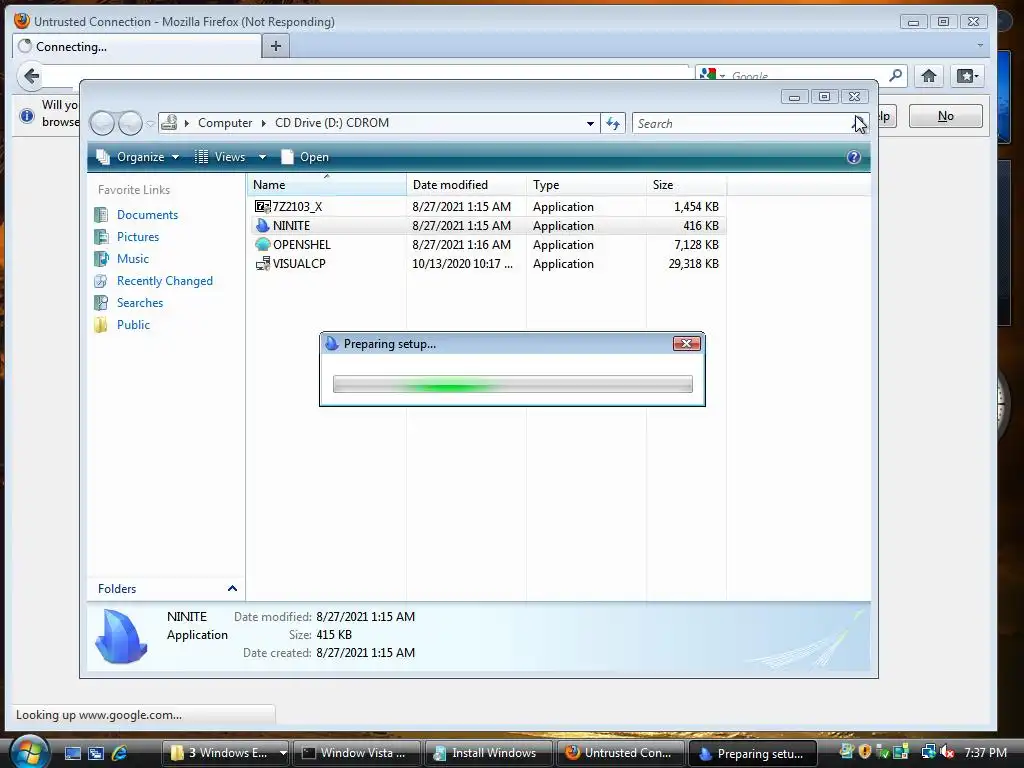Open 3 Windows Explorer taskbar group

coord(226,753)
